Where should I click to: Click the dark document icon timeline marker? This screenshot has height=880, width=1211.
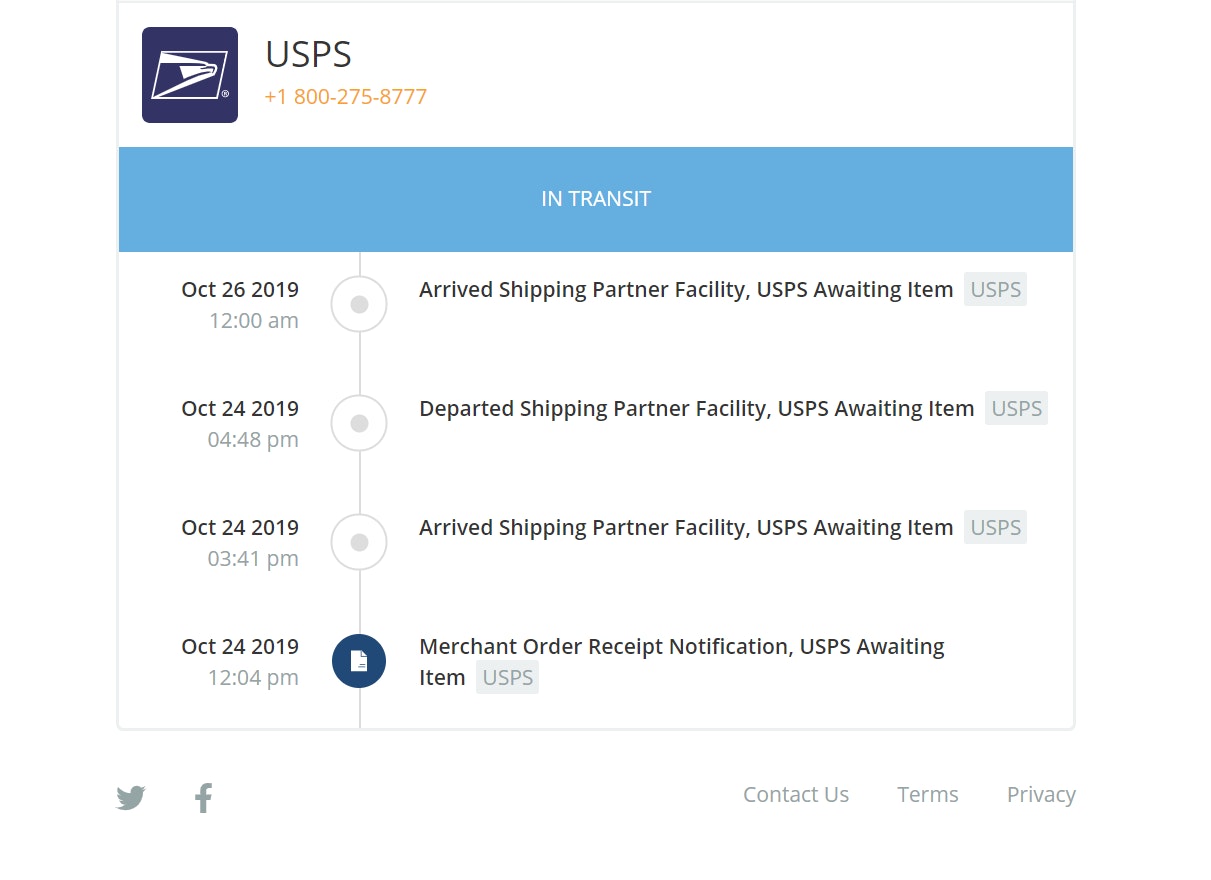click(359, 661)
